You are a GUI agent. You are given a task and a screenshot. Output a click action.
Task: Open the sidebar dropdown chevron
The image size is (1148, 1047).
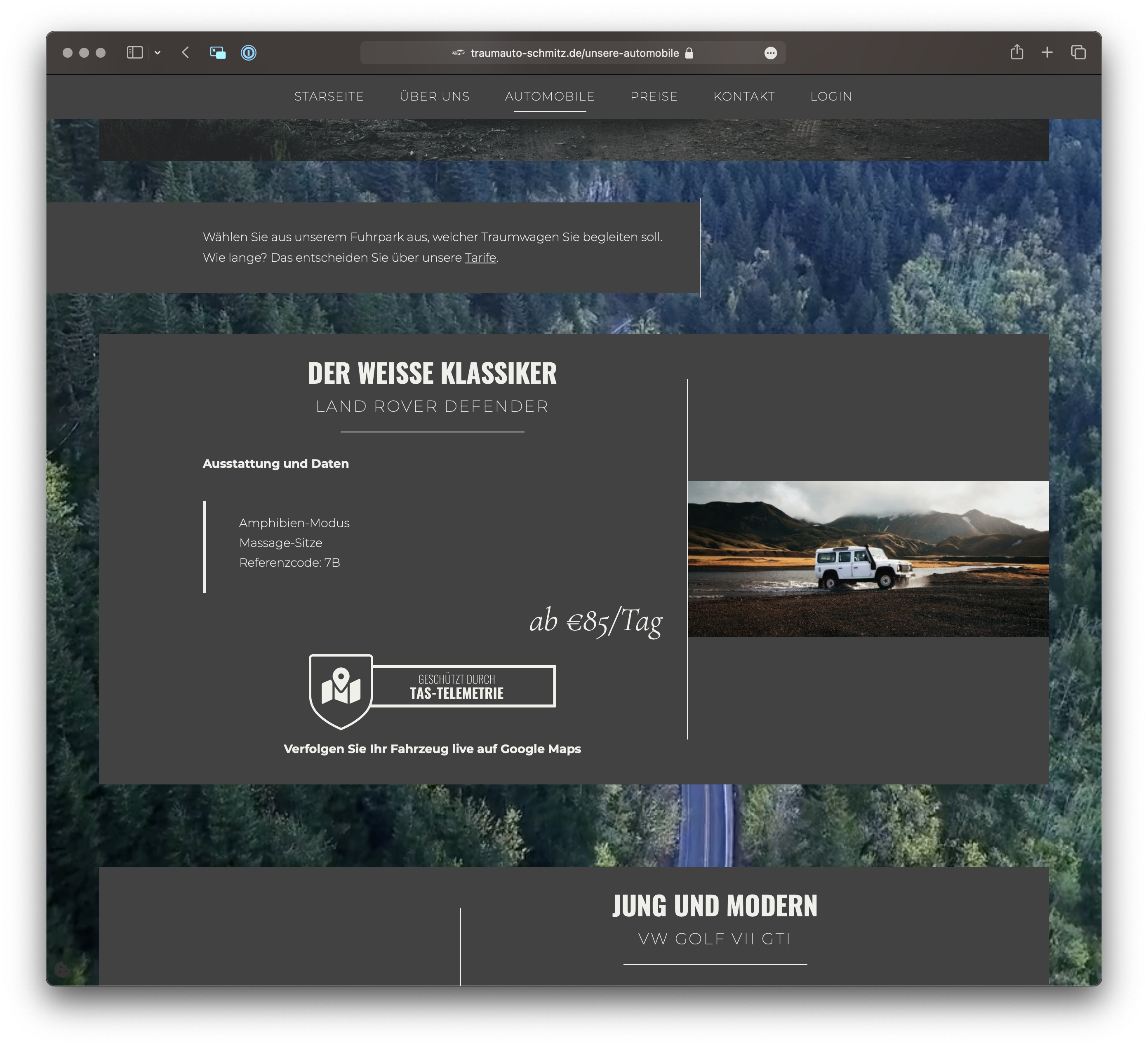(158, 53)
